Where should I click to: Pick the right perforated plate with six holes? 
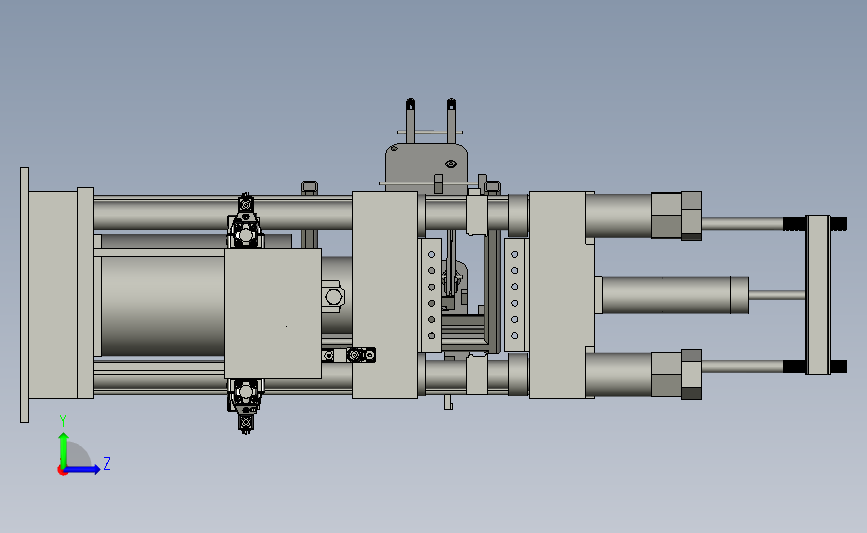[x=514, y=295]
